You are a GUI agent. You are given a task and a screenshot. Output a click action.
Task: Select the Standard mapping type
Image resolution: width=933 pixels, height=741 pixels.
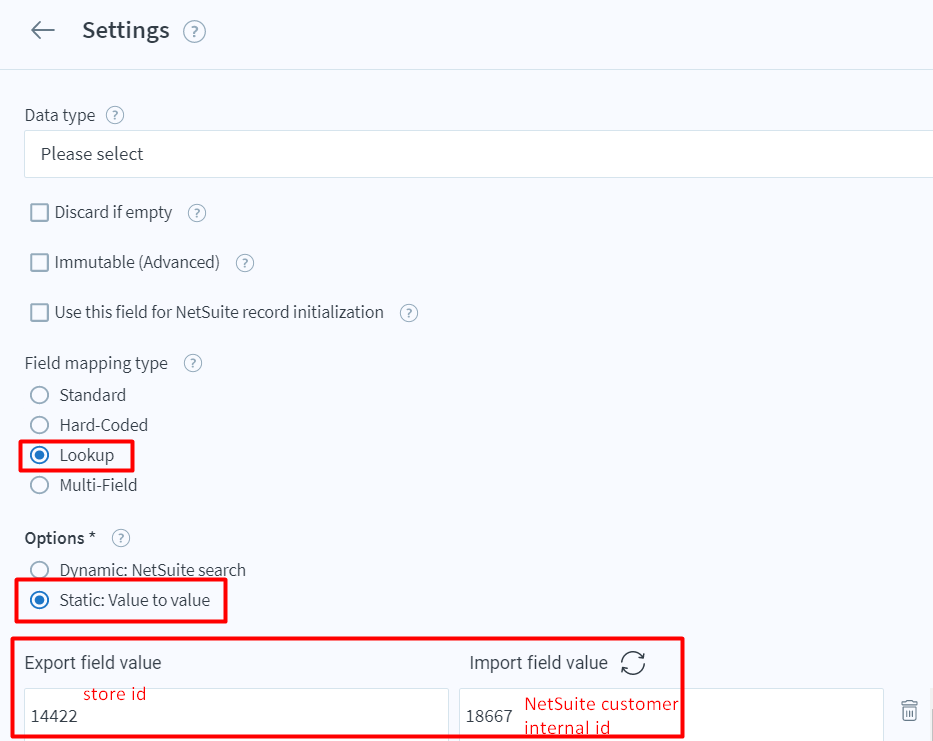point(39,395)
